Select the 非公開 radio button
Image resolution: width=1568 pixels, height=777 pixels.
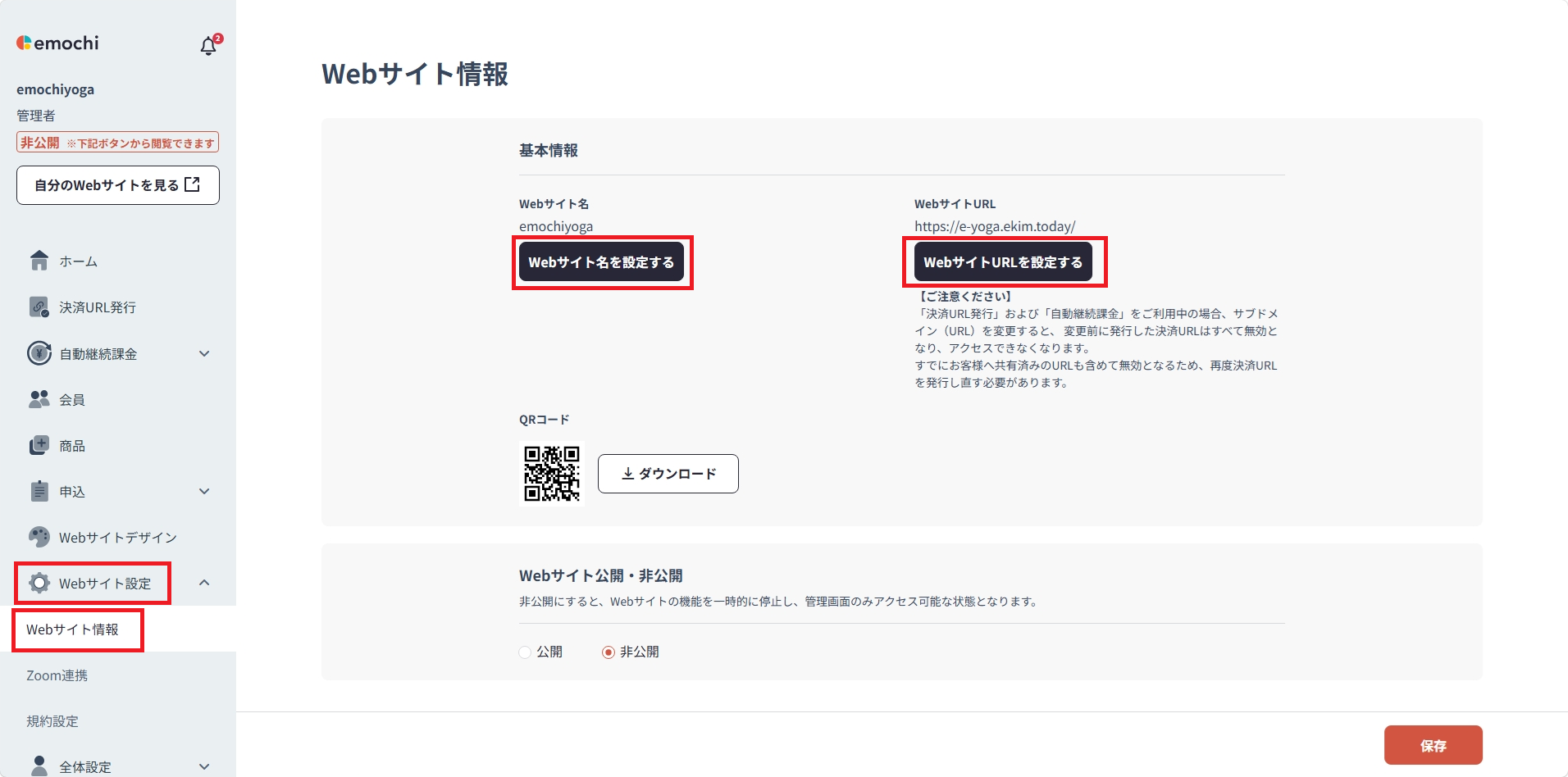pyautogui.click(x=609, y=652)
